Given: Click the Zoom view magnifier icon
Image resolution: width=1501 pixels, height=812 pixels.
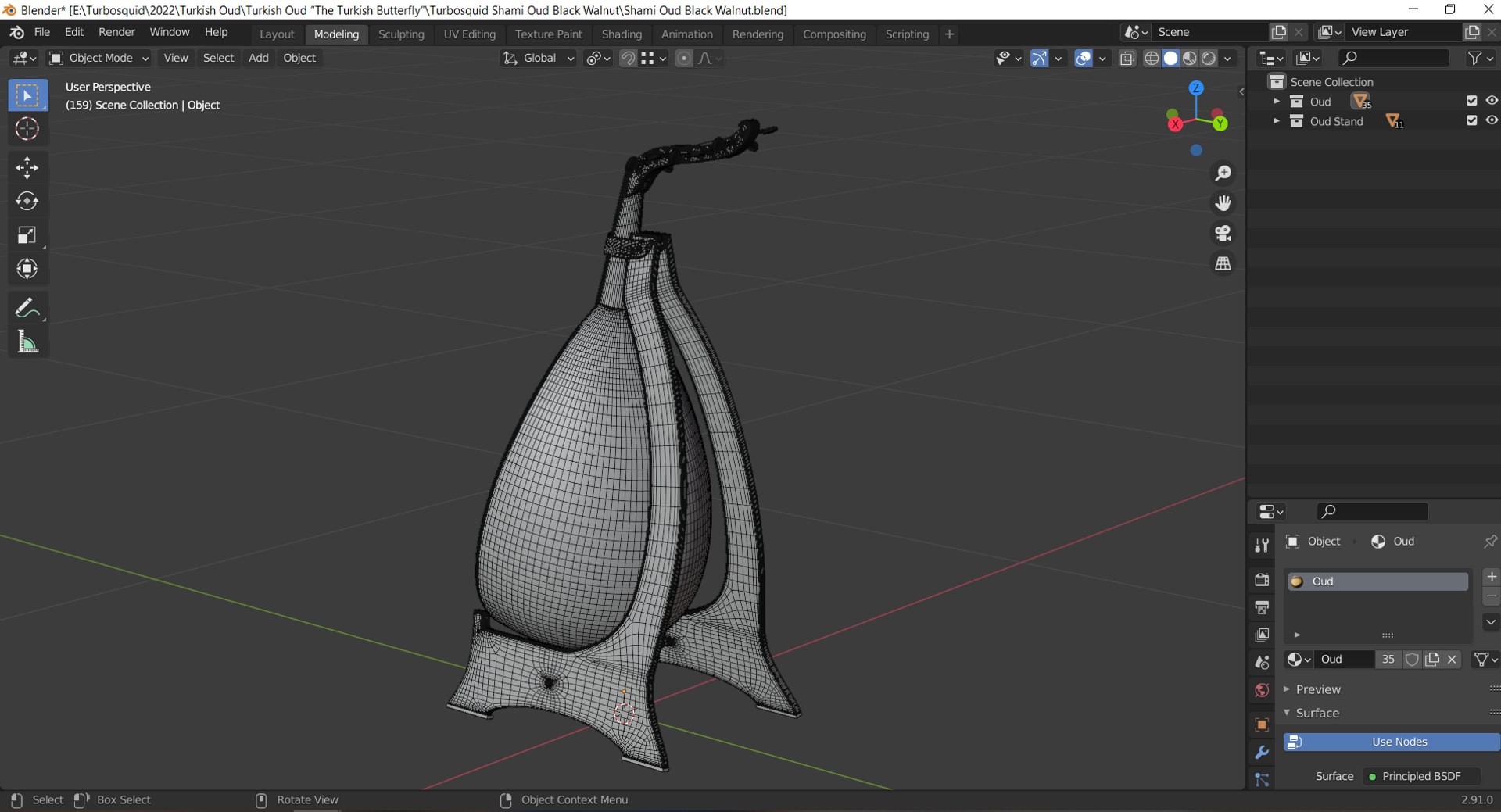Looking at the screenshot, I should coord(1223,173).
